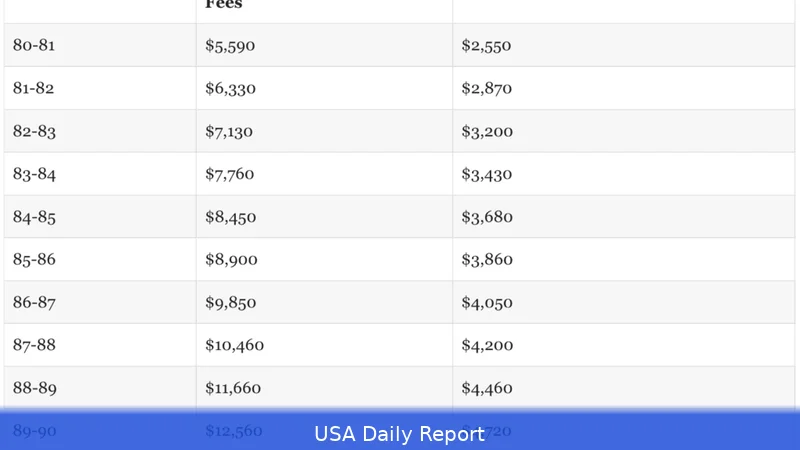Select the 82-83 year cell

(35, 131)
